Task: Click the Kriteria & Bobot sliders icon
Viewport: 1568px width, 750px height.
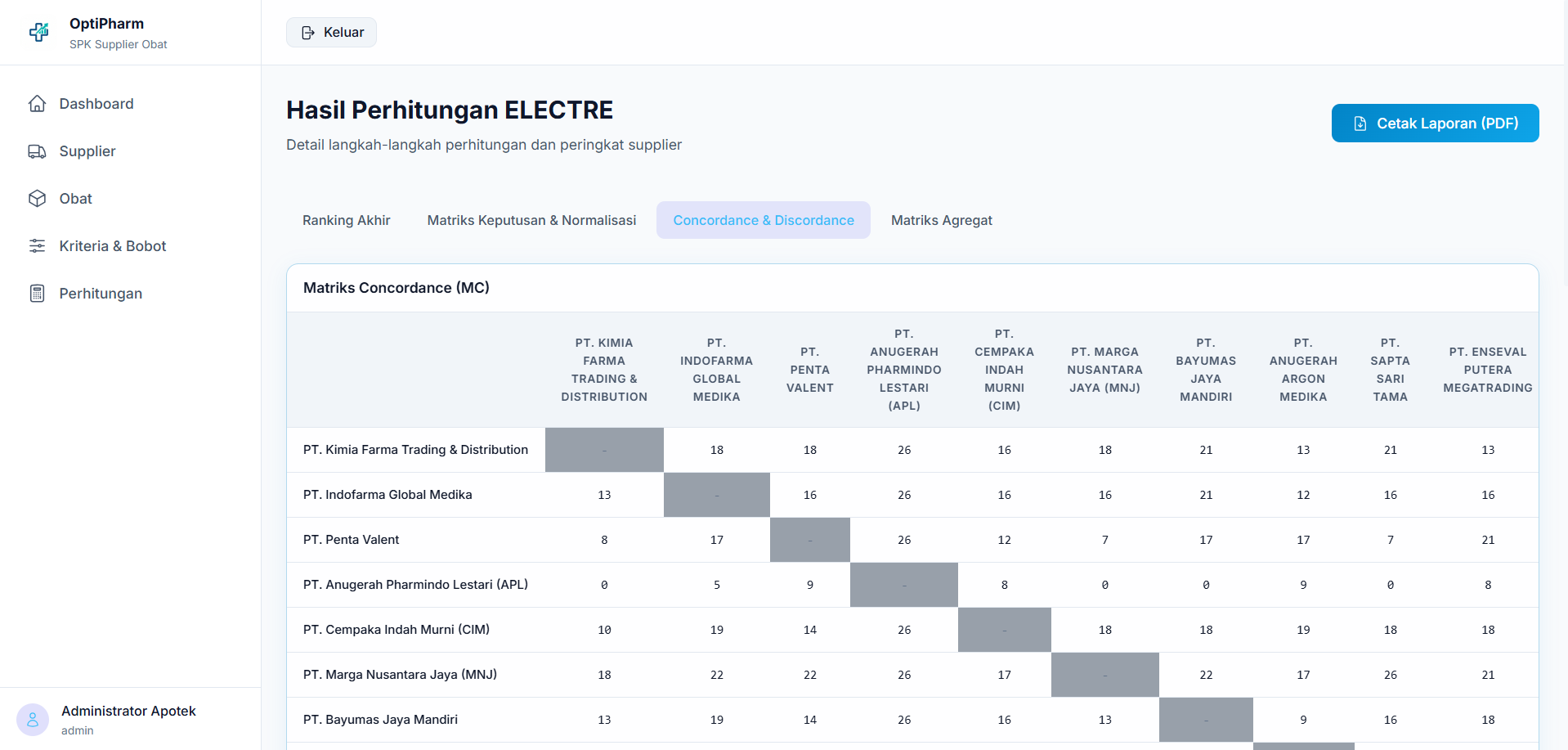Action: tap(37, 246)
